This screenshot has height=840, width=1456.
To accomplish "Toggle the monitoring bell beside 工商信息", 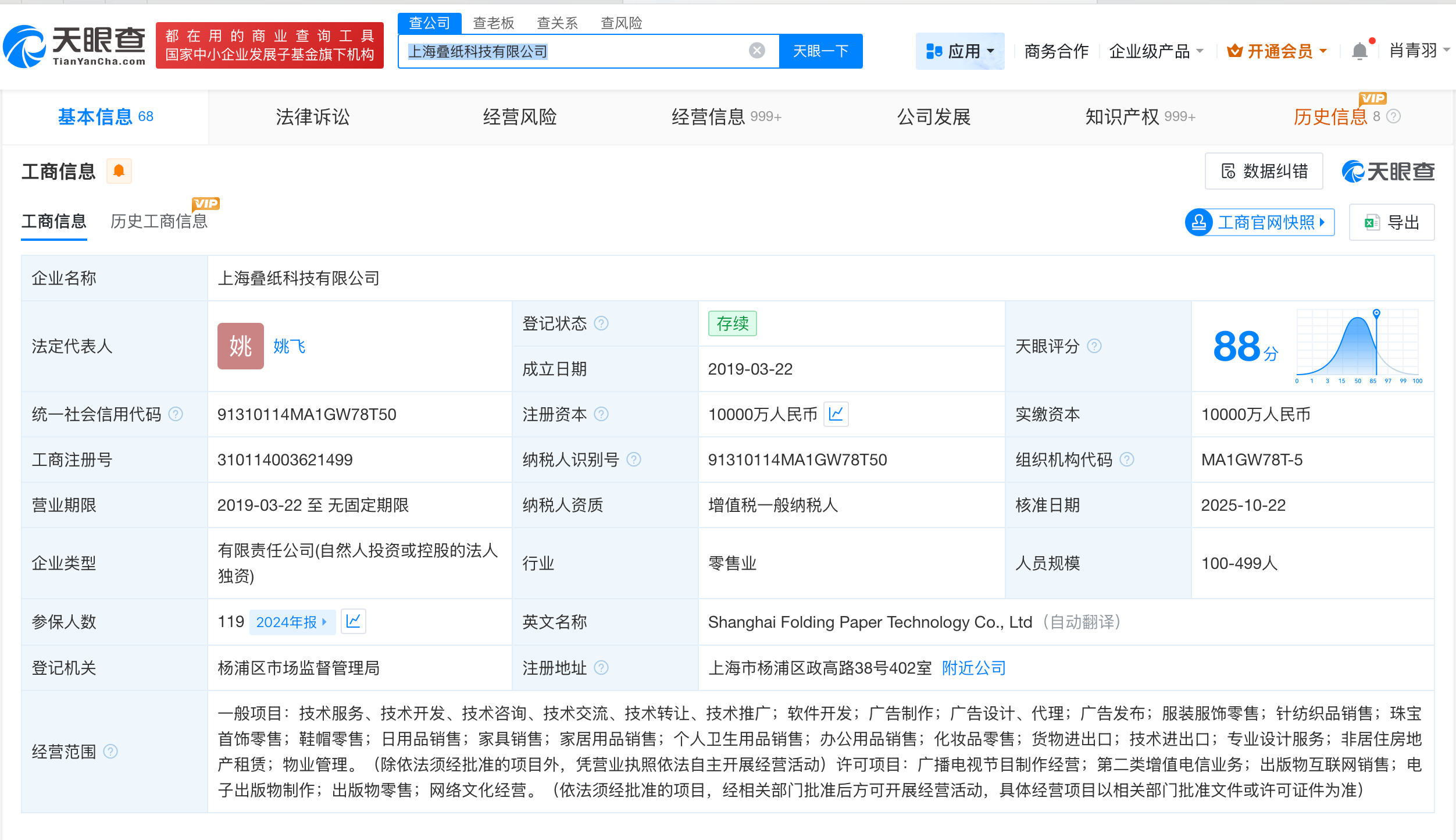I will tap(119, 170).
